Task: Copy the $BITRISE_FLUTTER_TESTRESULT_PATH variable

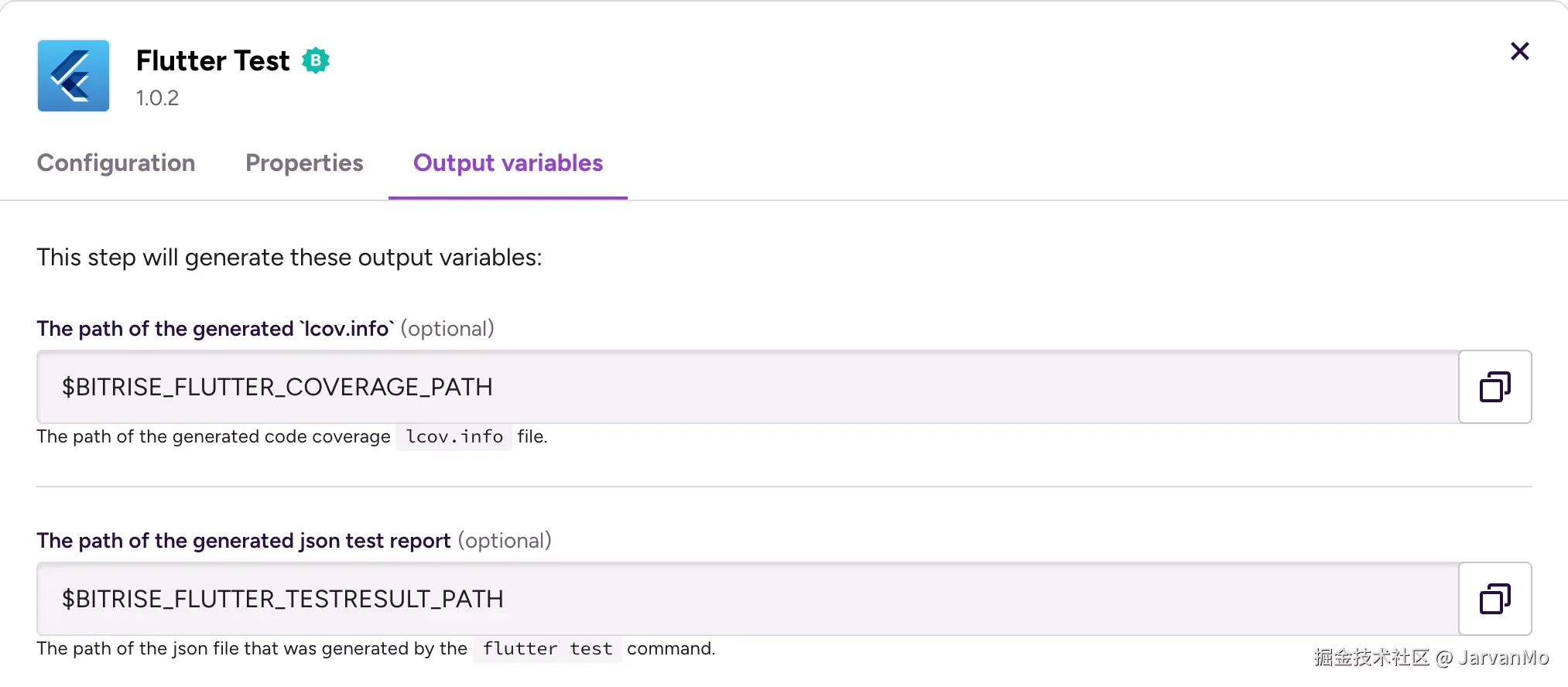Action: (1494, 599)
